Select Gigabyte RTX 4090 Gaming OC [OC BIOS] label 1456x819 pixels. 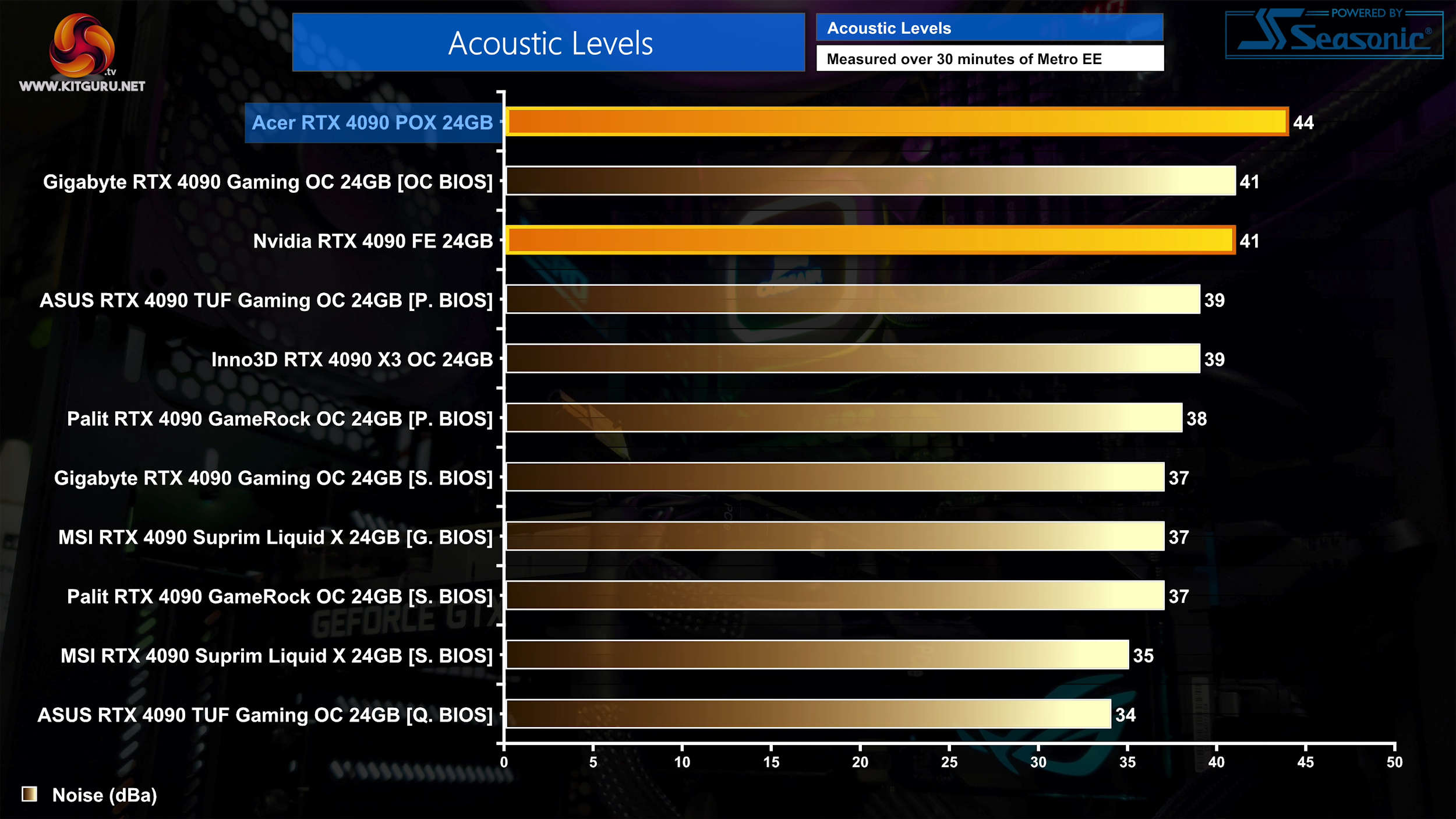tap(268, 182)
